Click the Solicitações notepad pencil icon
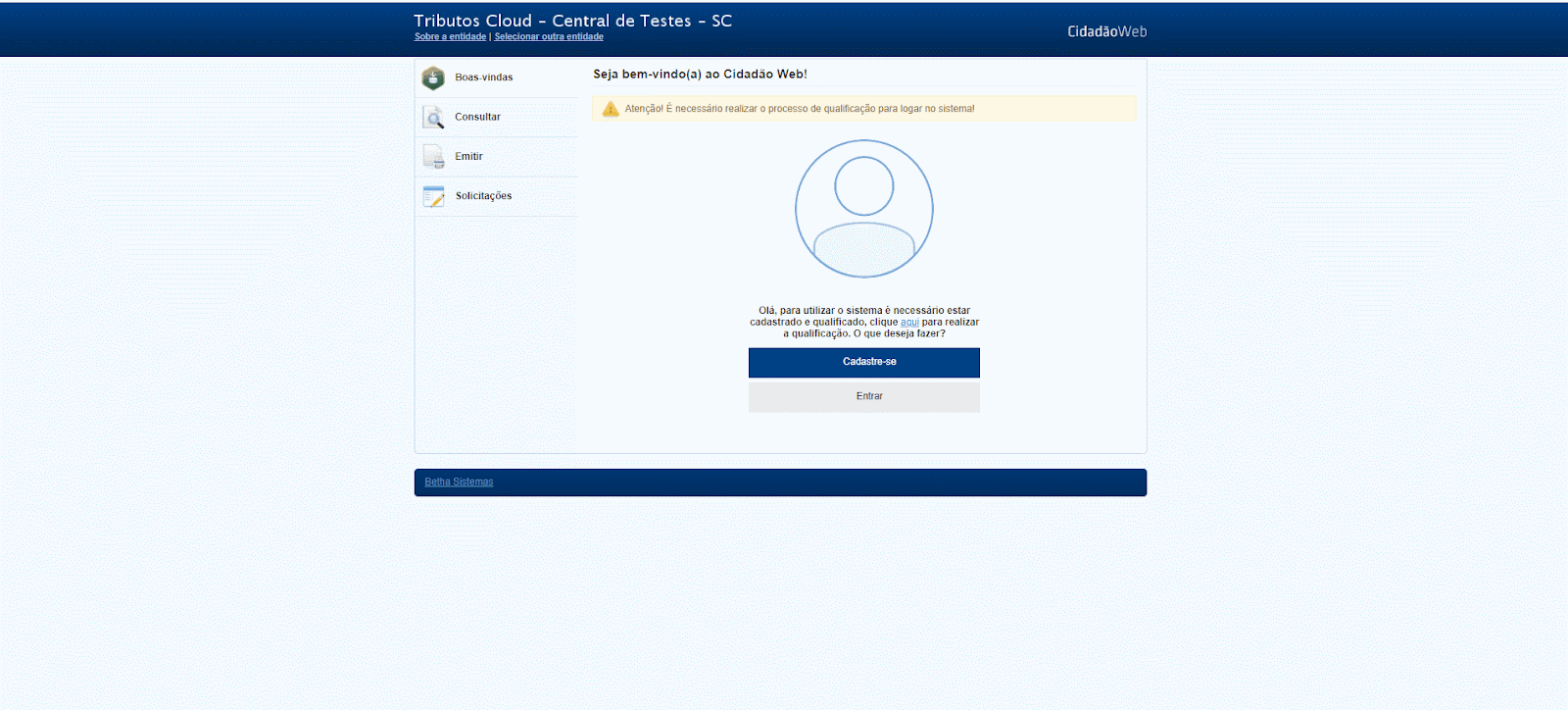The width and height of the screenshot is (1568, 710). pyautogui.click(x=433, y=196)
